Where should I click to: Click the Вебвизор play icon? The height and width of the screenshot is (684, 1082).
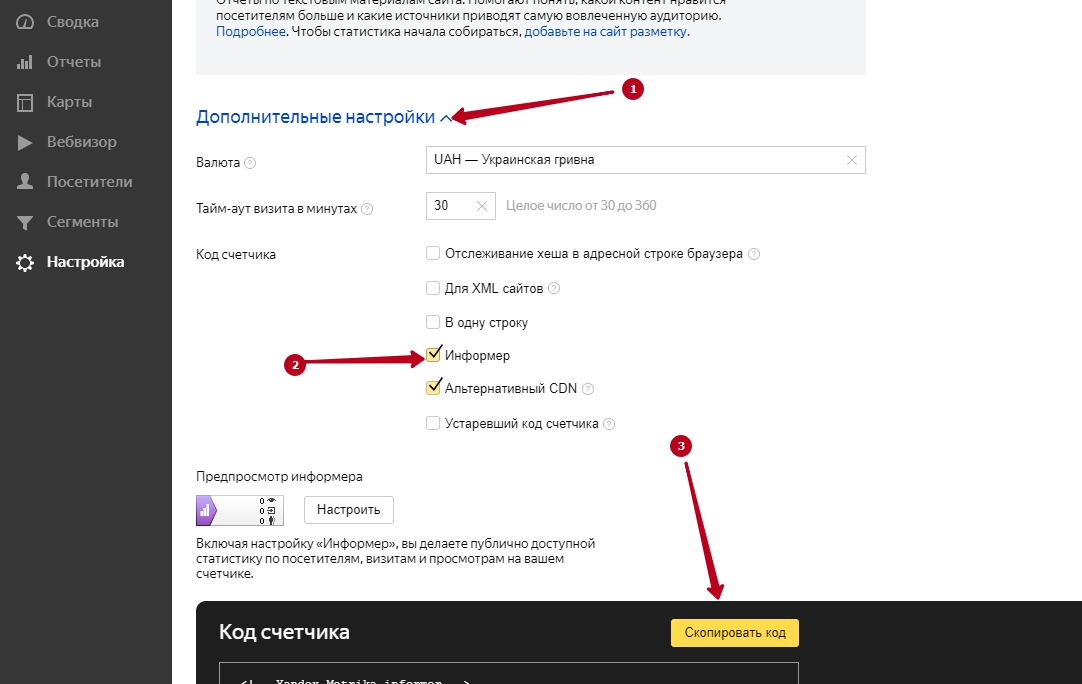coord(25,142)
